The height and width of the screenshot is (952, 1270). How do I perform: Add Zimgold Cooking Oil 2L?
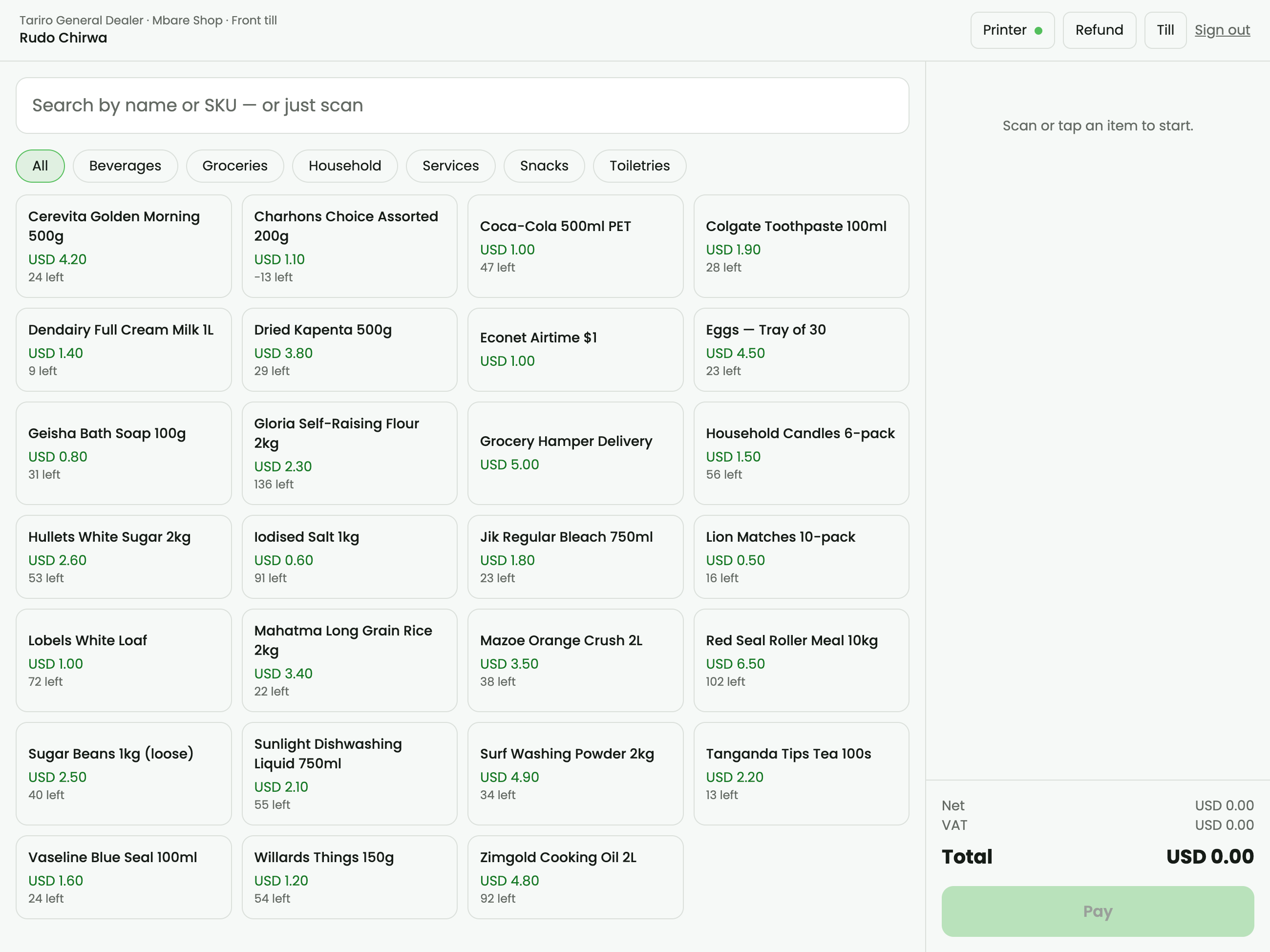575,877
